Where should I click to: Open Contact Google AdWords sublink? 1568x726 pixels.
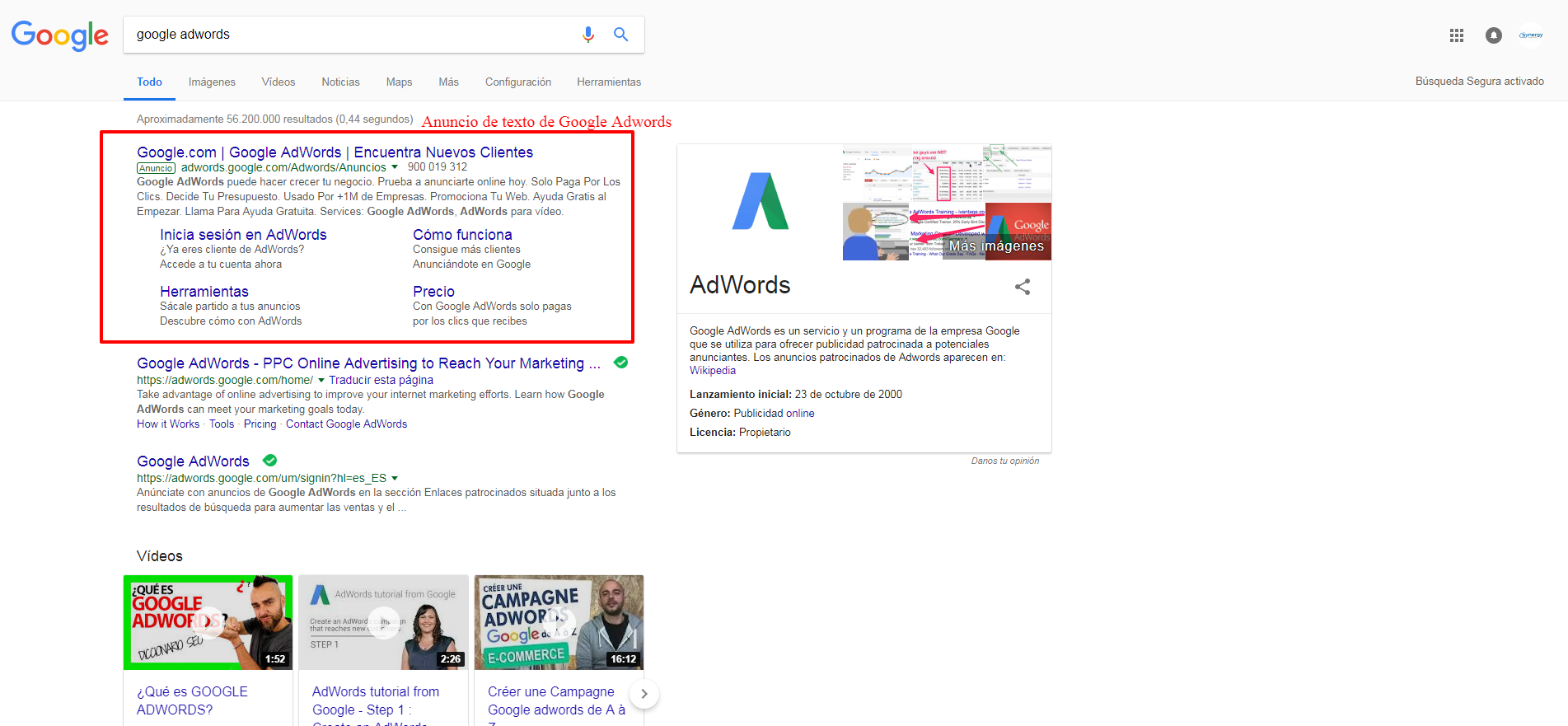point(346,424)
